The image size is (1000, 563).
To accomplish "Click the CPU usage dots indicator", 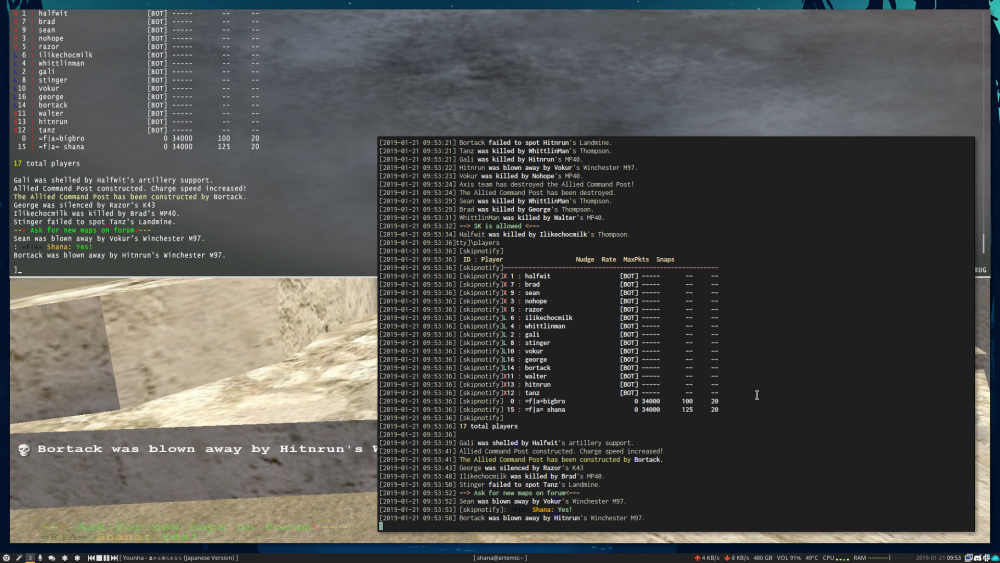I will (x=842, y=559).
